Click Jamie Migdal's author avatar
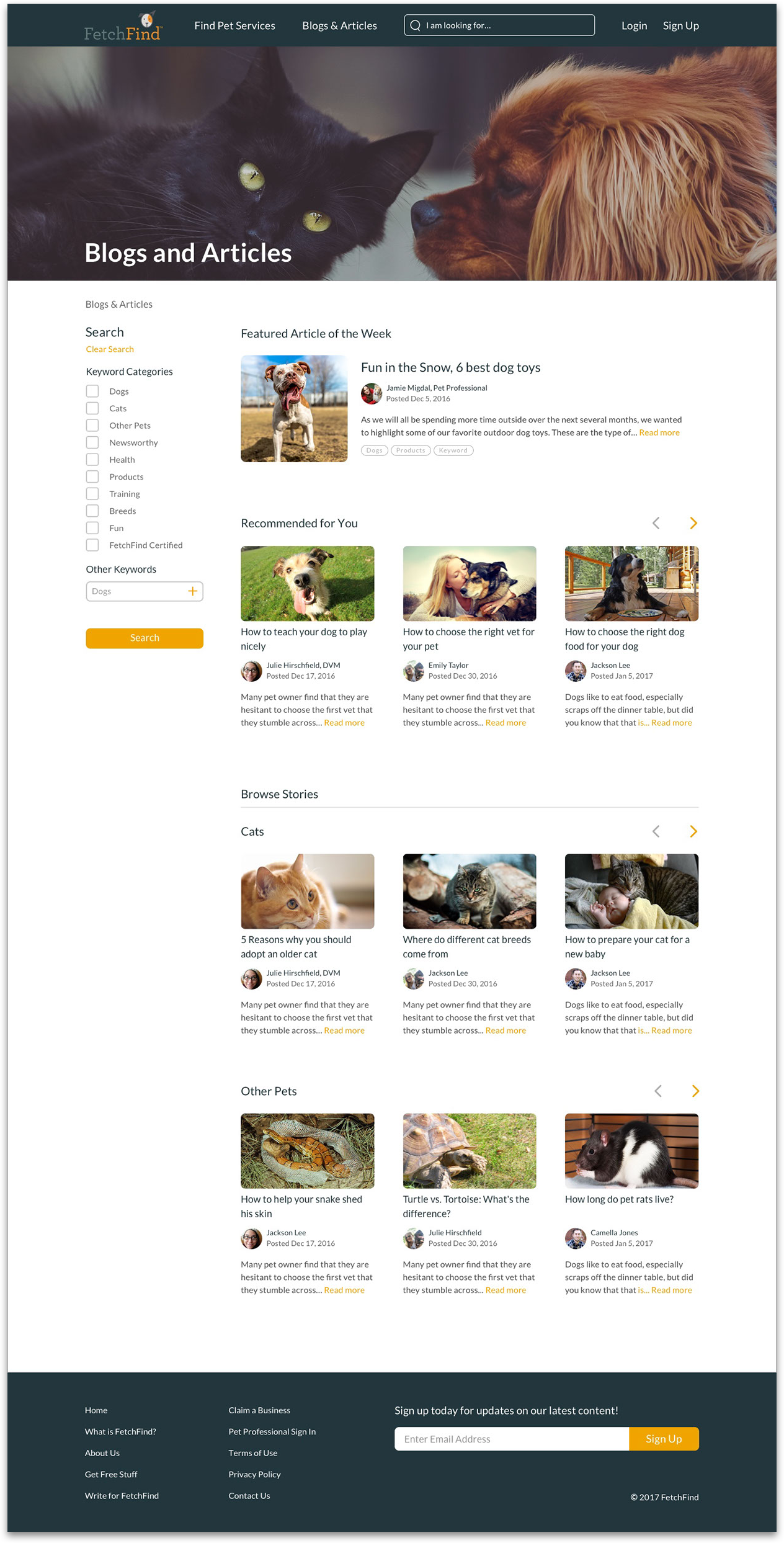Screen dimensions: 784x1543 coord(372,393)
